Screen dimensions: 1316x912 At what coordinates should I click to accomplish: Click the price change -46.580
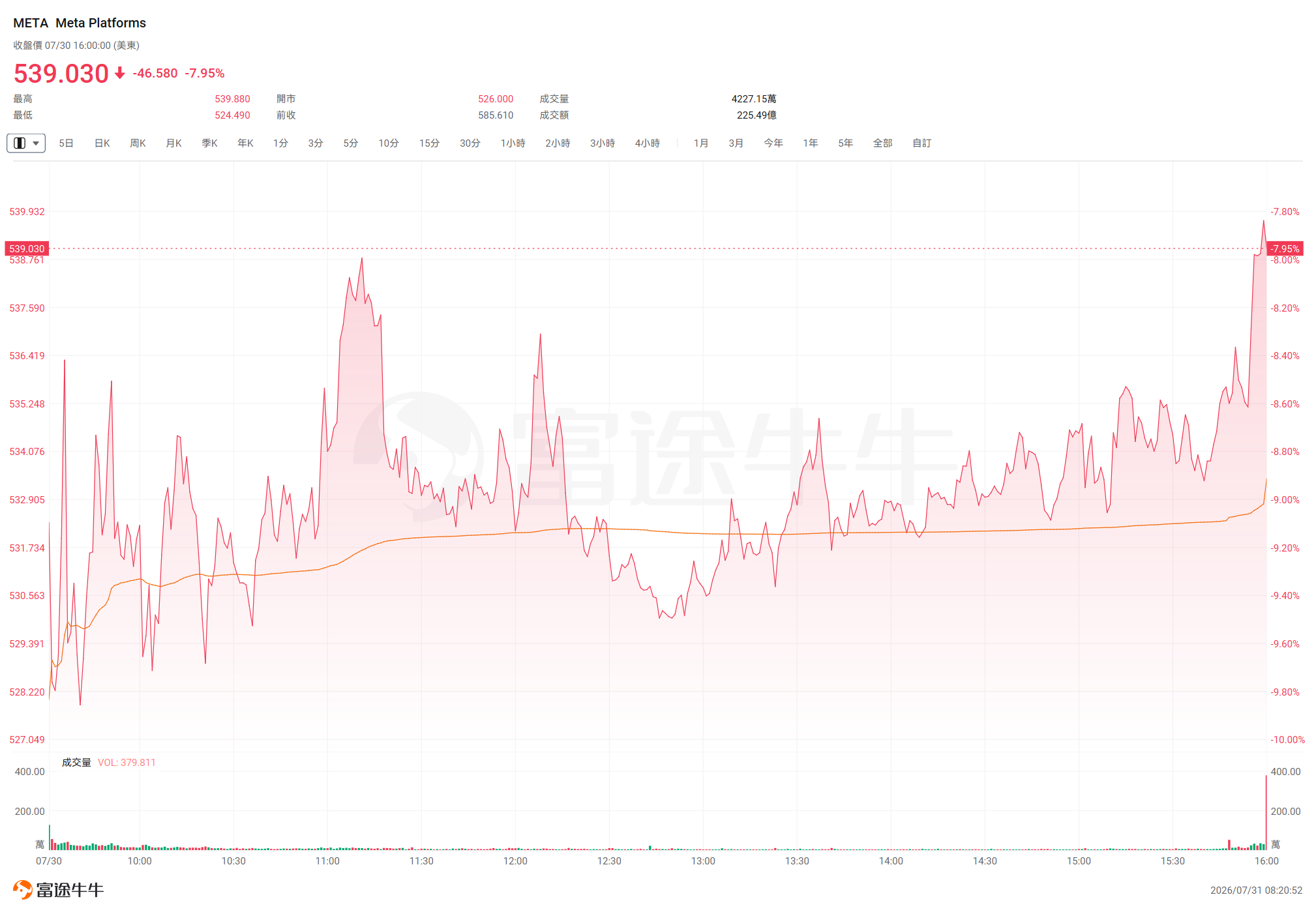coord(155,73)
